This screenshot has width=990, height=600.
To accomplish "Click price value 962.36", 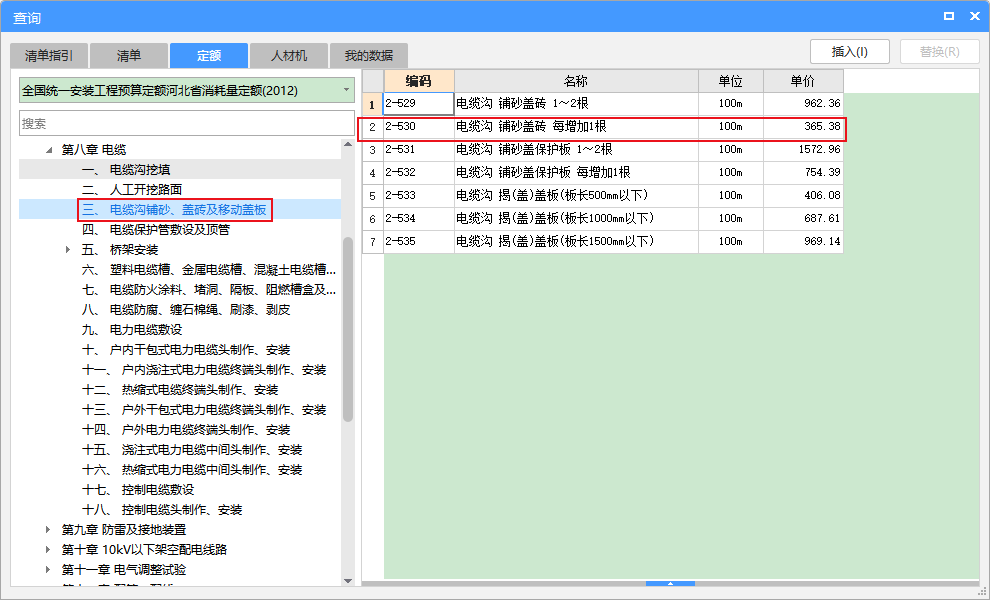I will tap(822, 104).
